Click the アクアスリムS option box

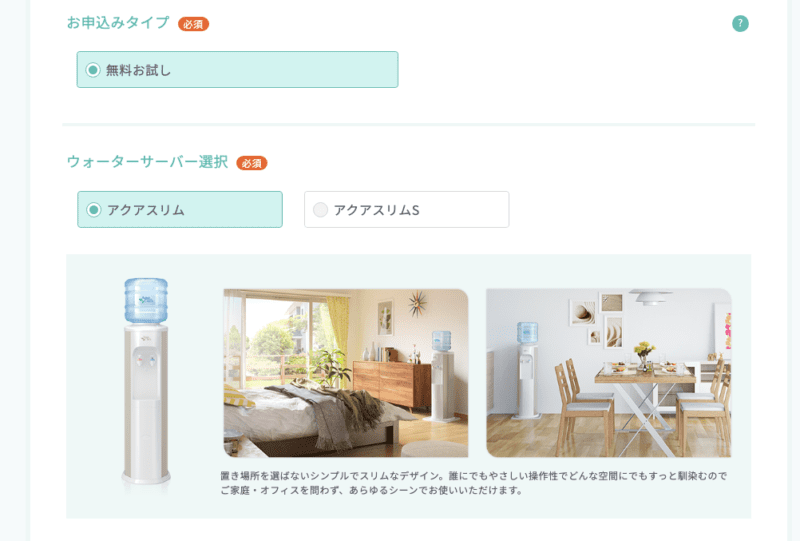click(407, 209)
